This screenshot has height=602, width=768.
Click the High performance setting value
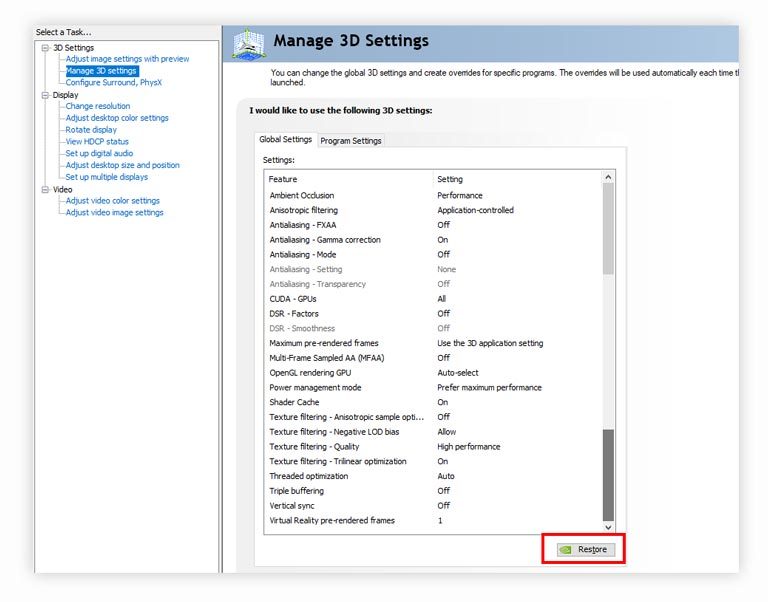469,447
